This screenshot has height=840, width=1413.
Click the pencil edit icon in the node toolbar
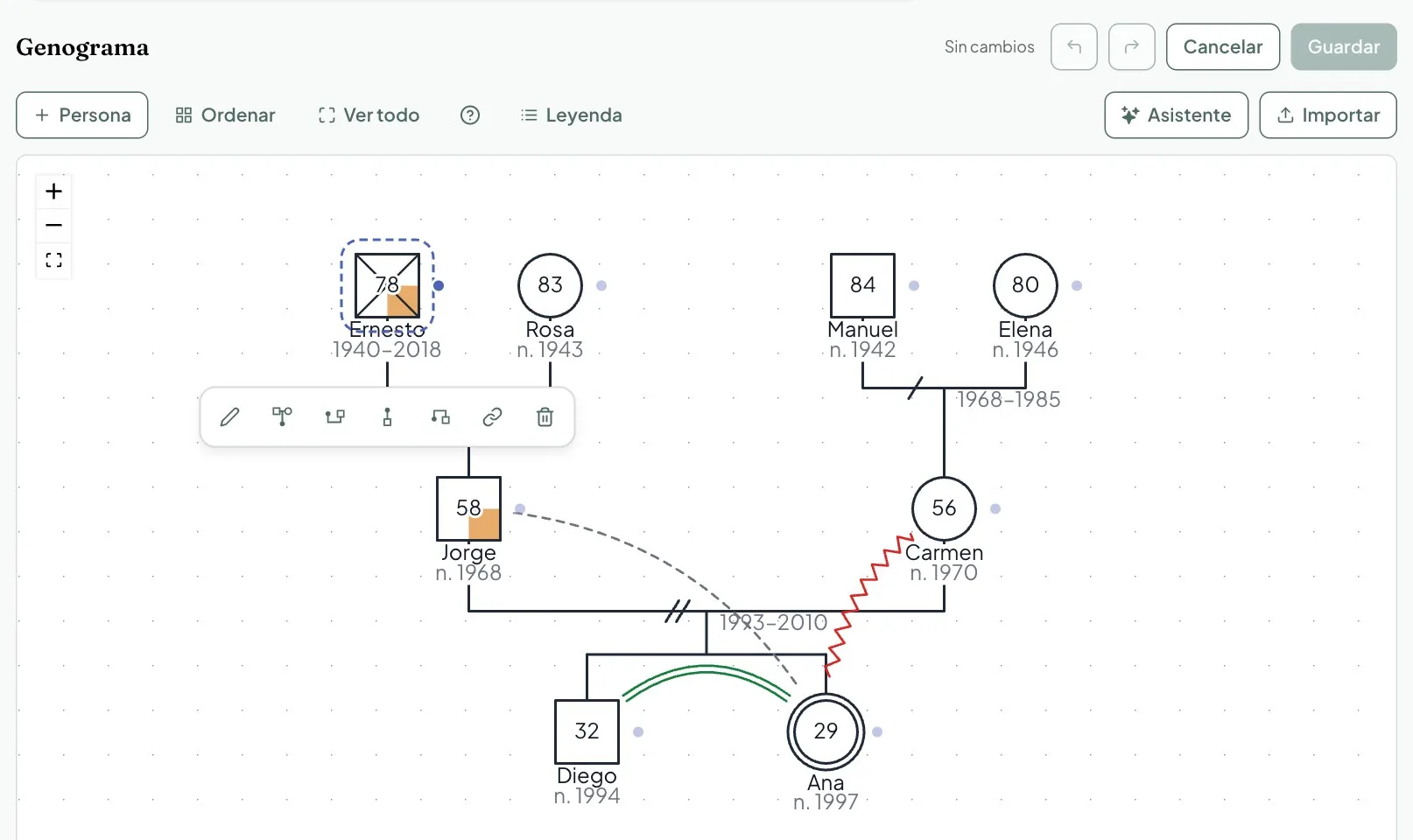[229, 417]
